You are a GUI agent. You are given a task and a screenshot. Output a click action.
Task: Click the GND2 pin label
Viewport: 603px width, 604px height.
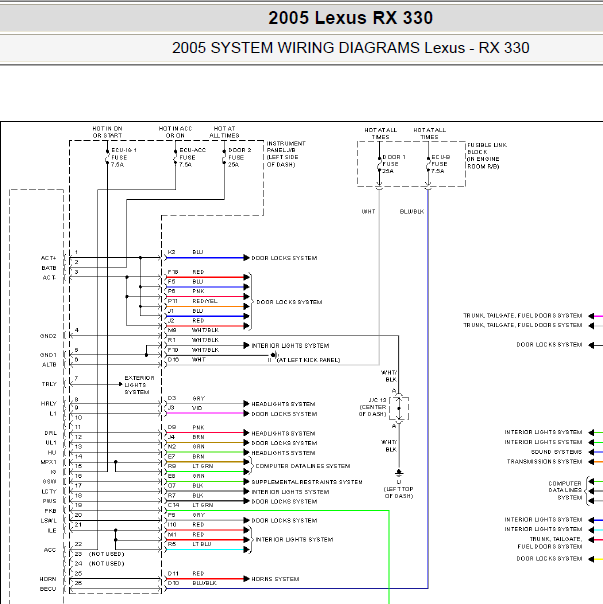48,336
